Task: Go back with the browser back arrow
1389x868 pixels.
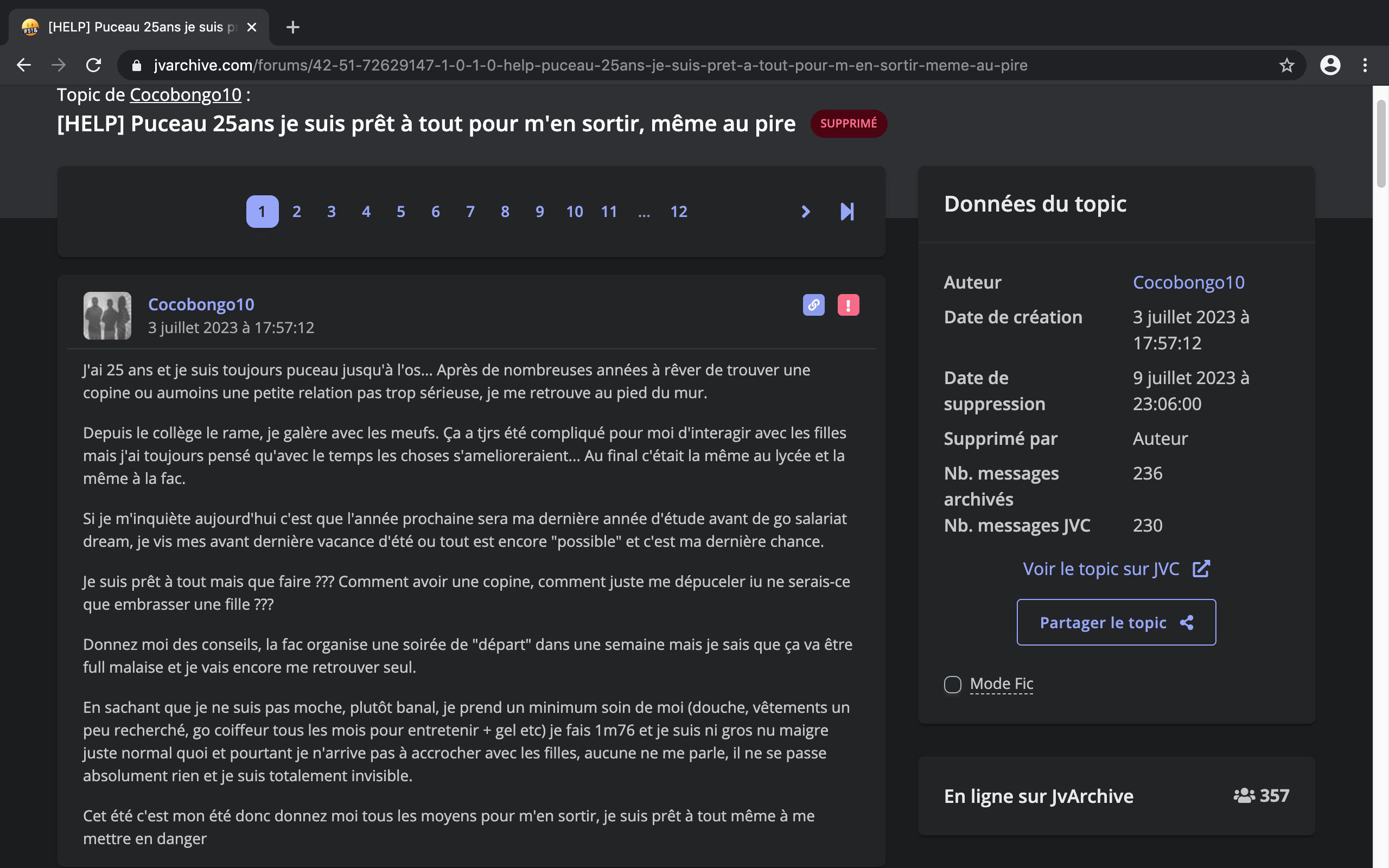Action: 24,66
